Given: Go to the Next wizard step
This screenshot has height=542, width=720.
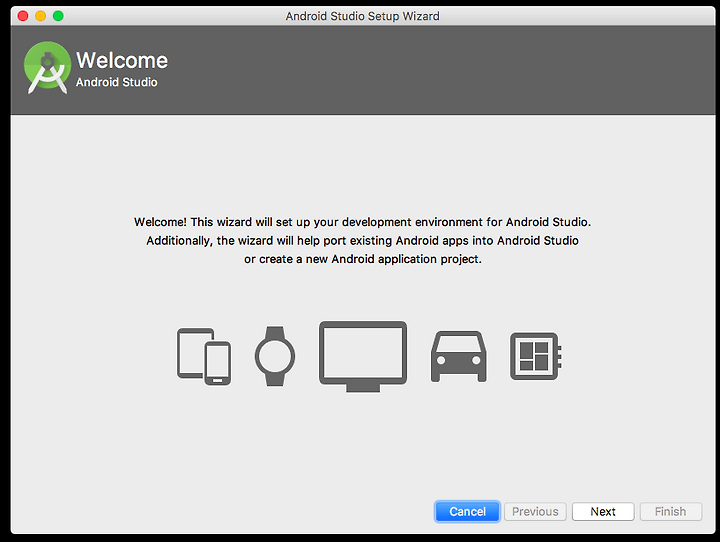Looking at the screenshot, I should (603, 511).
